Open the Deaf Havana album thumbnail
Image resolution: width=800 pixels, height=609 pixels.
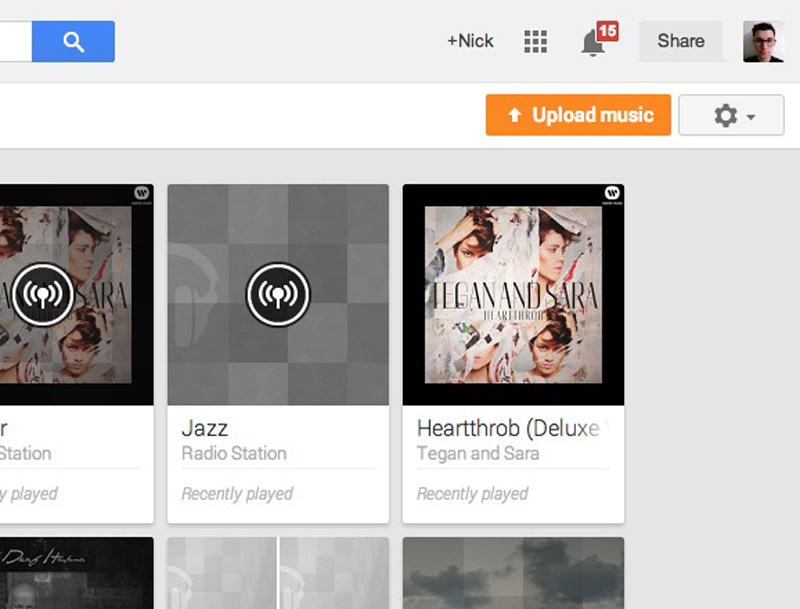pos(77,573)
